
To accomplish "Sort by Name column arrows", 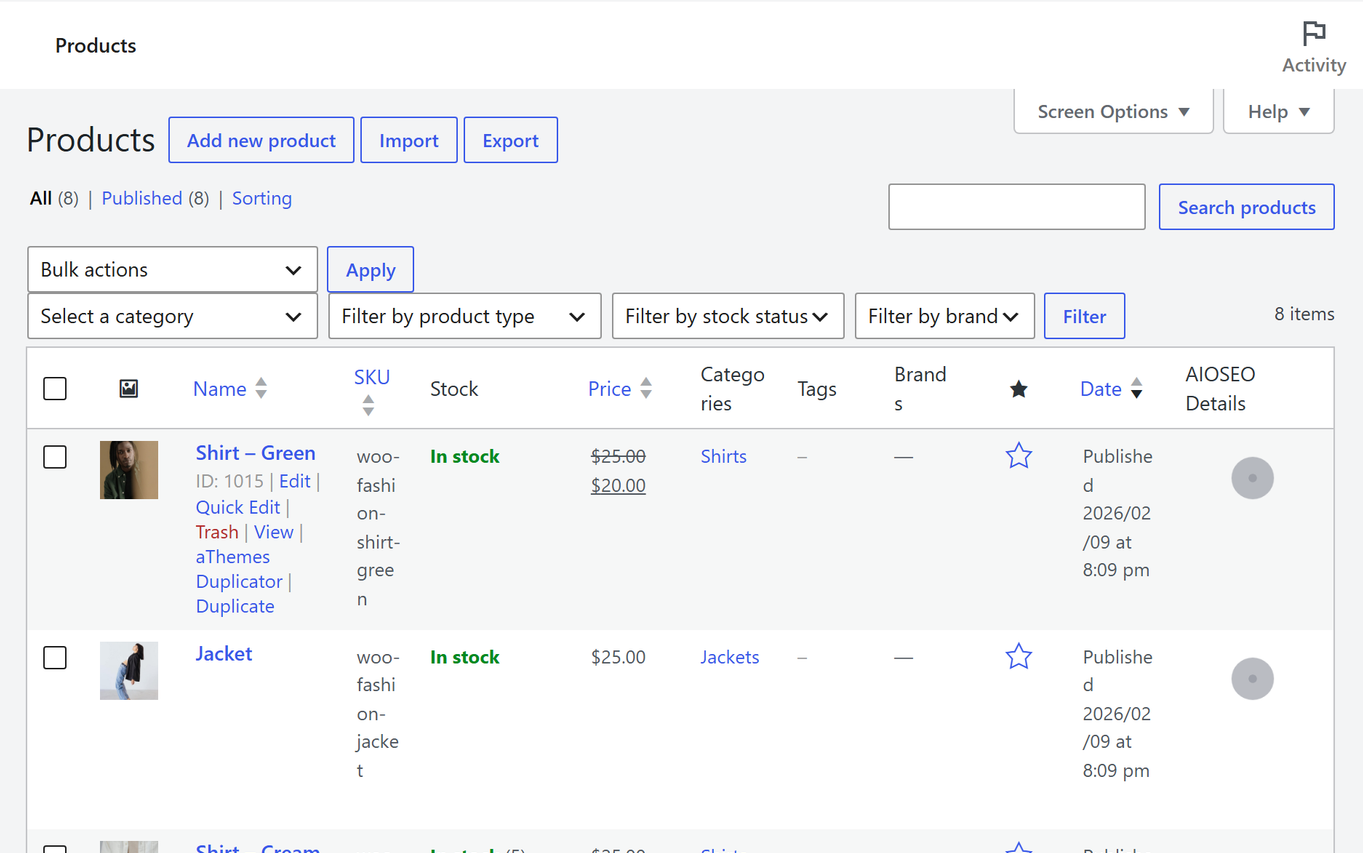I will [x=261, y=389].
